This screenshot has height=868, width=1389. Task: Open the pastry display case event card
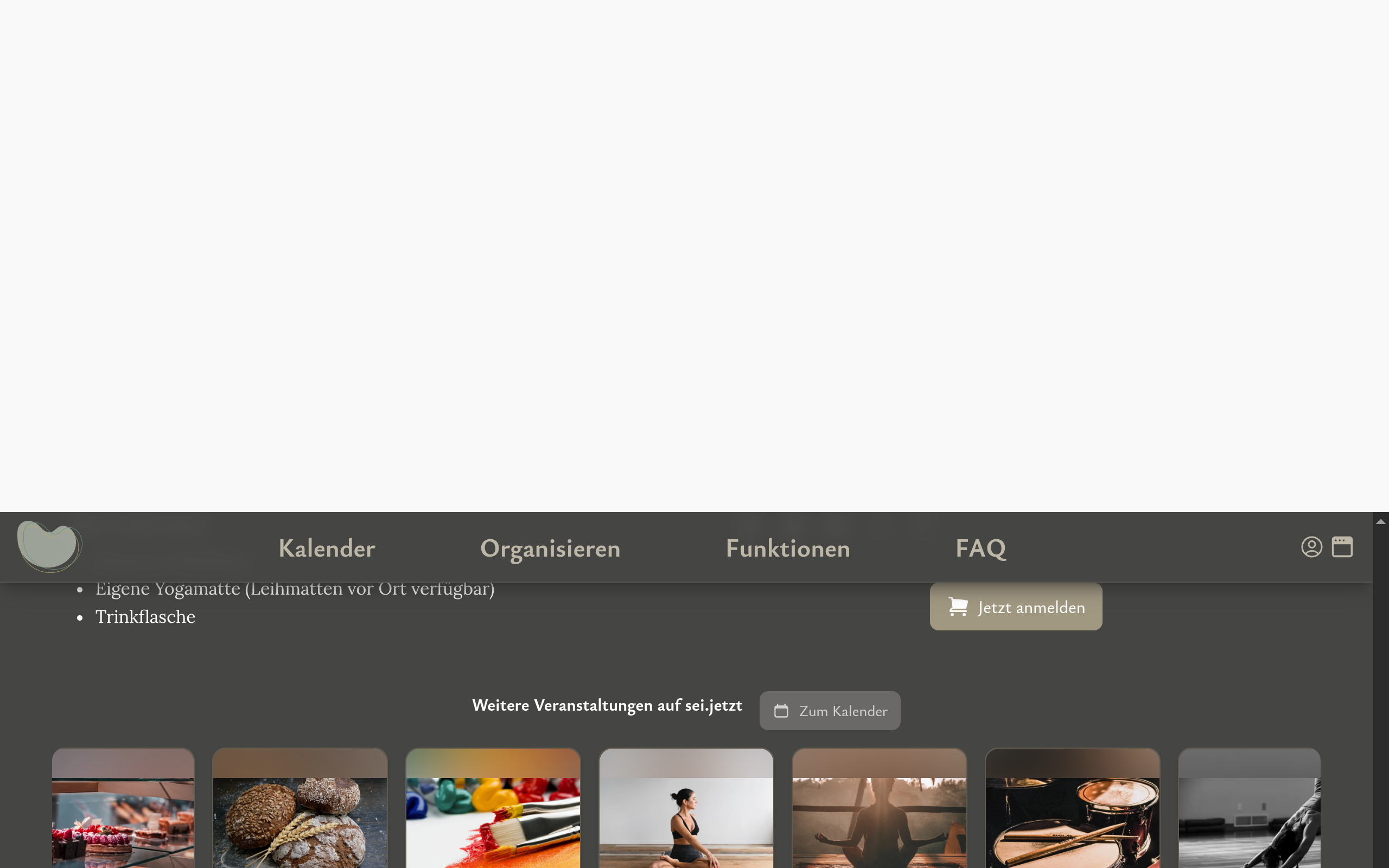point(123,808)
